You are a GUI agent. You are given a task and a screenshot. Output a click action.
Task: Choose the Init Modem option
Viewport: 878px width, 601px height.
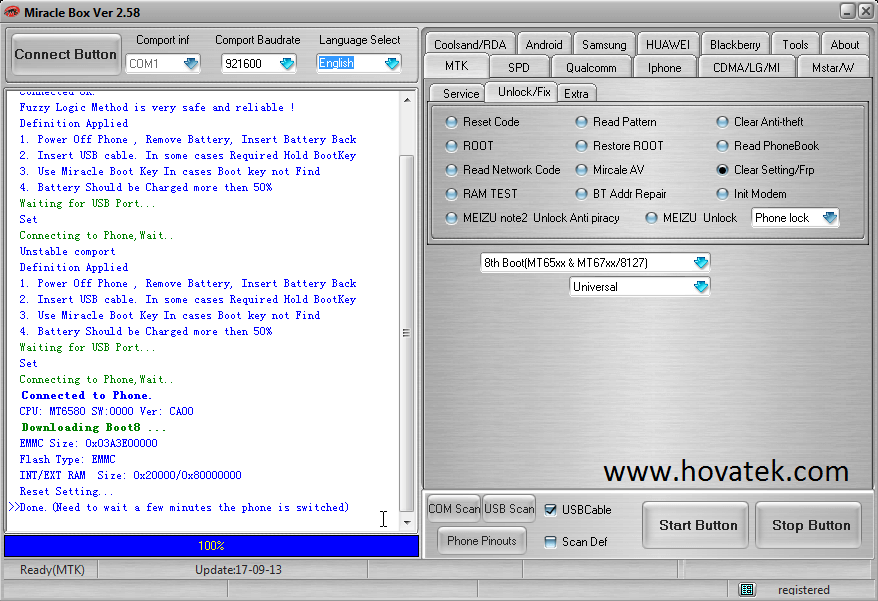pos(751,194)
